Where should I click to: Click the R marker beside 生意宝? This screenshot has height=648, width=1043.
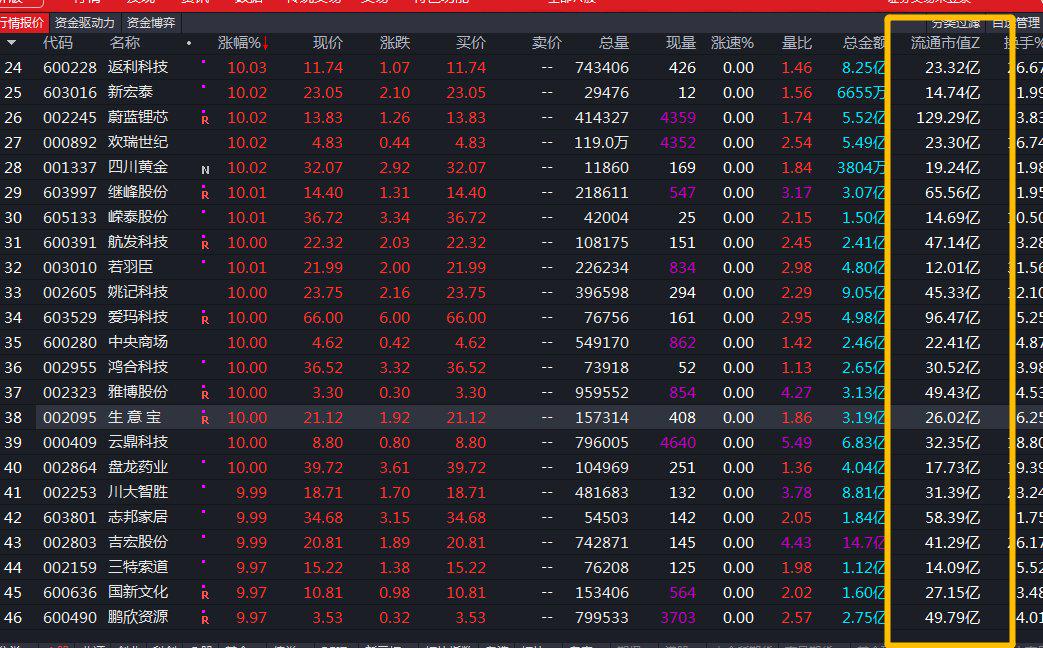[205, 420]
